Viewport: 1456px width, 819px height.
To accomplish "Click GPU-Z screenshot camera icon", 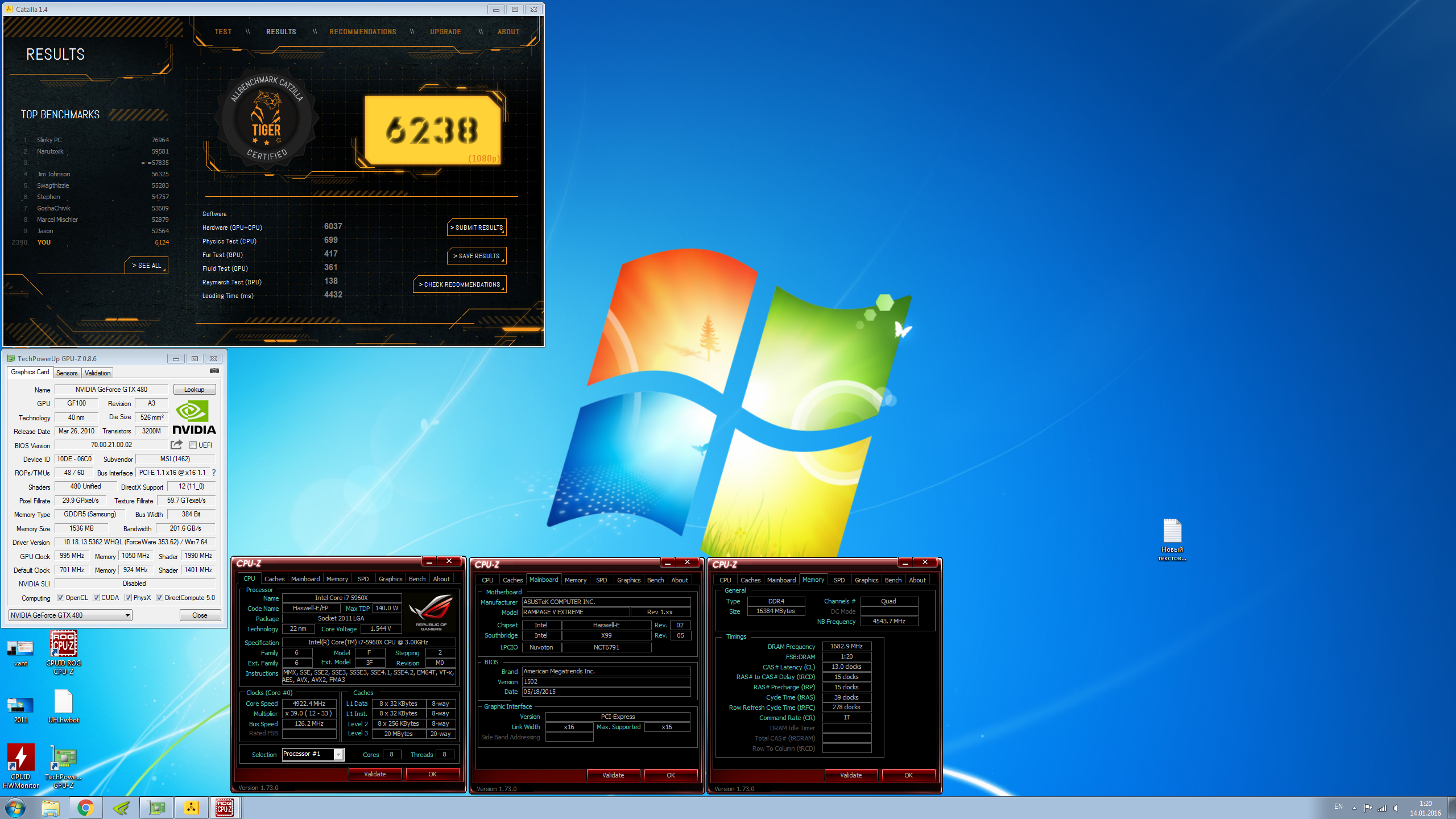I will pyautogui.click(x=214, y=371).
